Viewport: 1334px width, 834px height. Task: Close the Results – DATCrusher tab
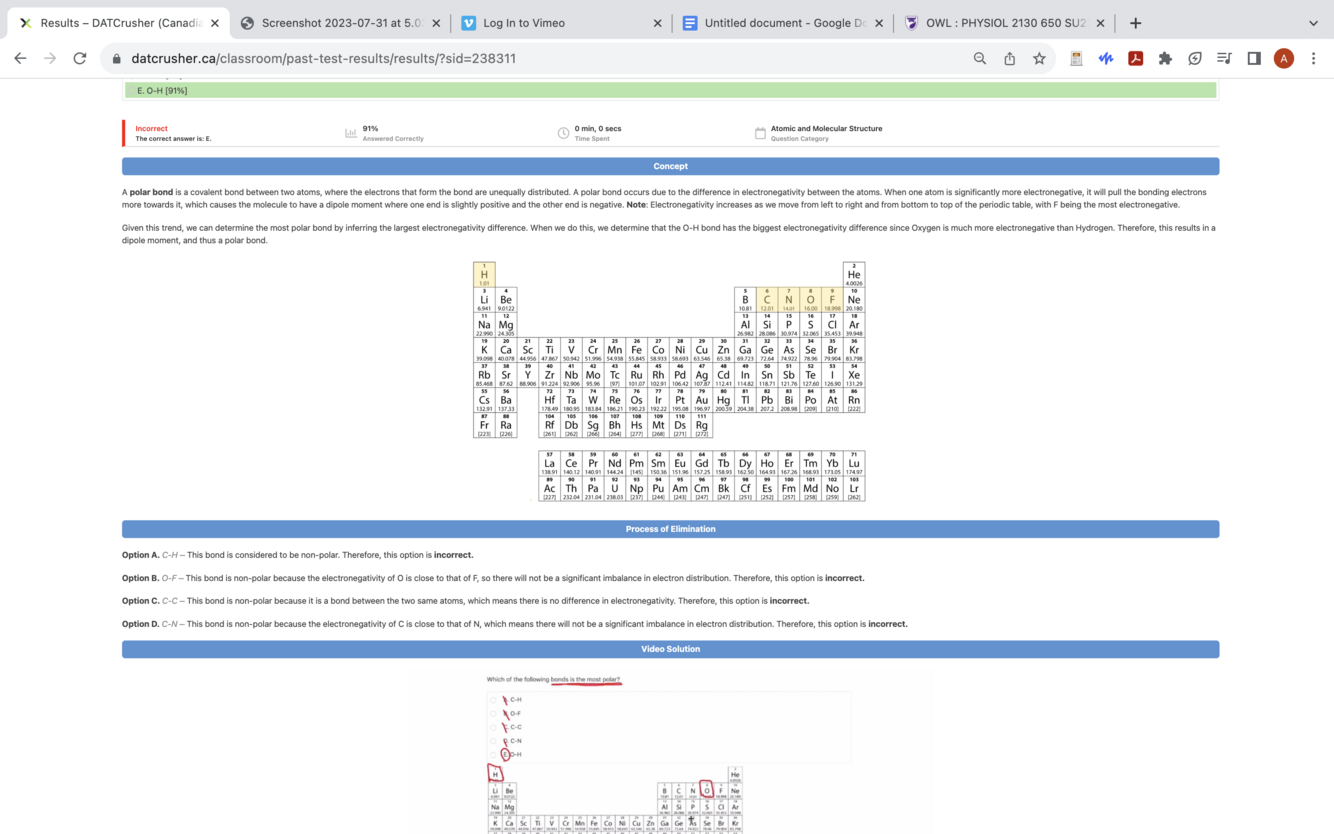(x=214, y=23)
